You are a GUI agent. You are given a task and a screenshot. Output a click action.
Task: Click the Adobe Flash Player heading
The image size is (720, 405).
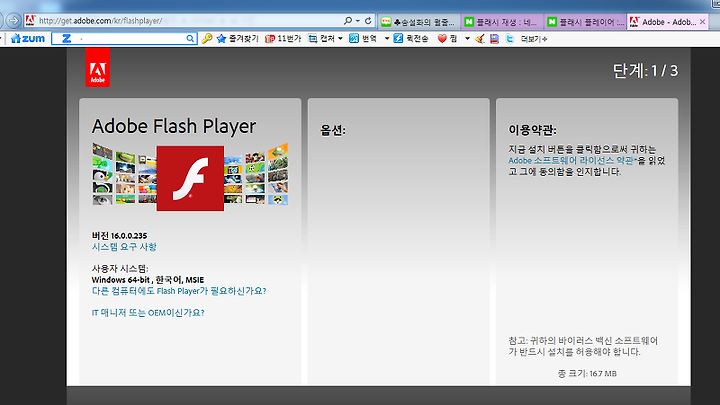[174, 126]
